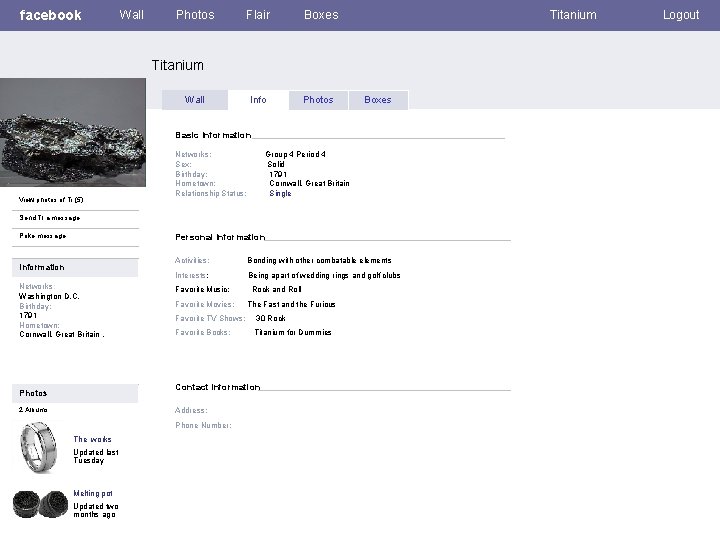The height and width of the screenshot is (540, 720).
Task: Go to Flair in the top navigation
Action: [258, 15]
